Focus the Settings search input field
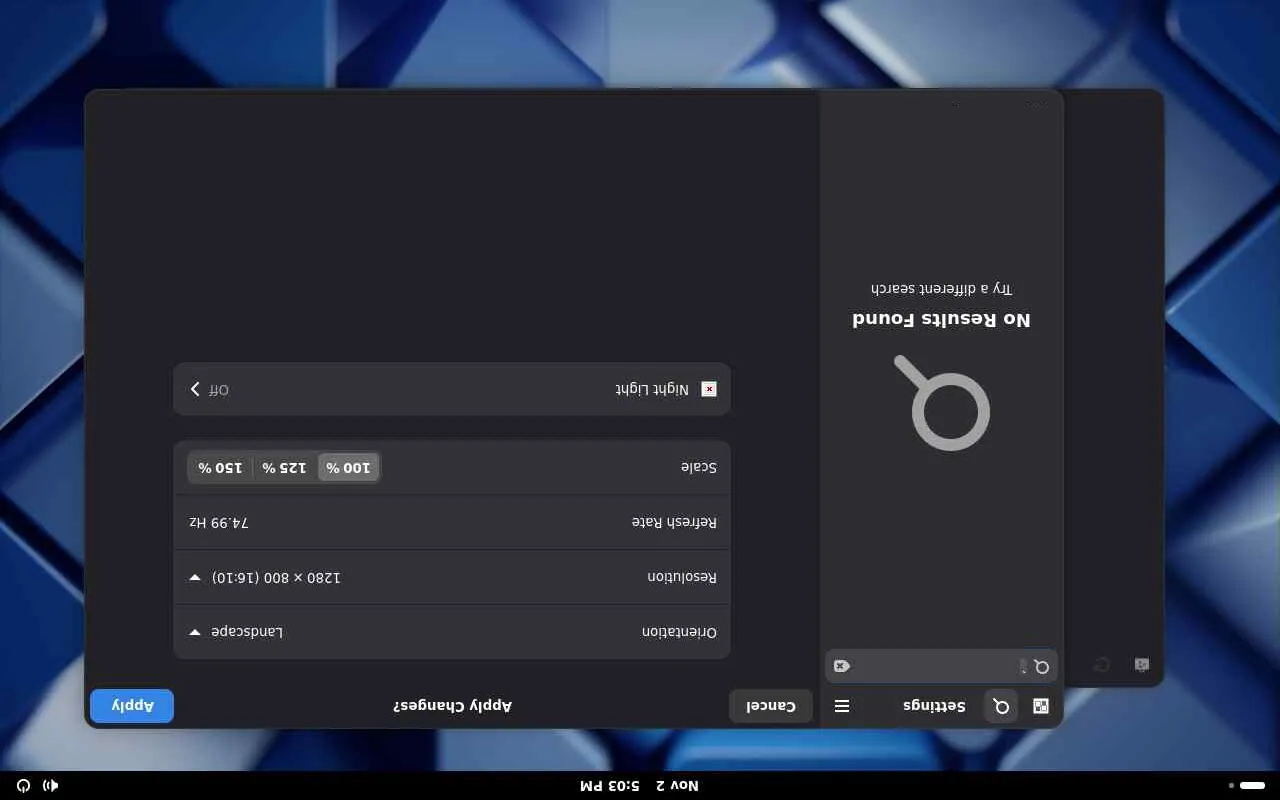This screenshot has height=800, width=1280. (x=941, y=666)
